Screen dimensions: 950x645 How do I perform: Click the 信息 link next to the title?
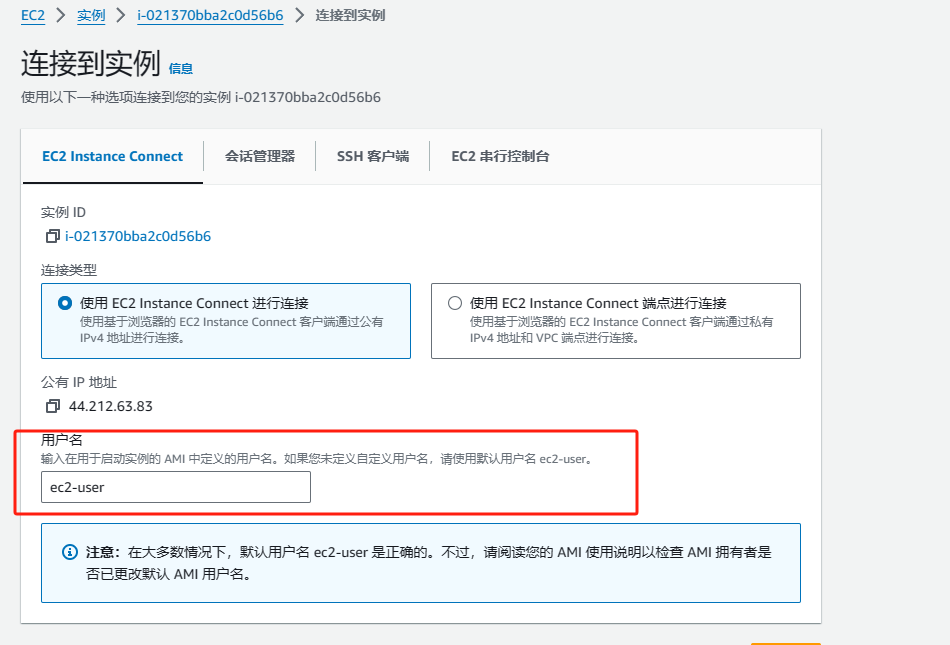pyautogui.click(x=181, y=68)
